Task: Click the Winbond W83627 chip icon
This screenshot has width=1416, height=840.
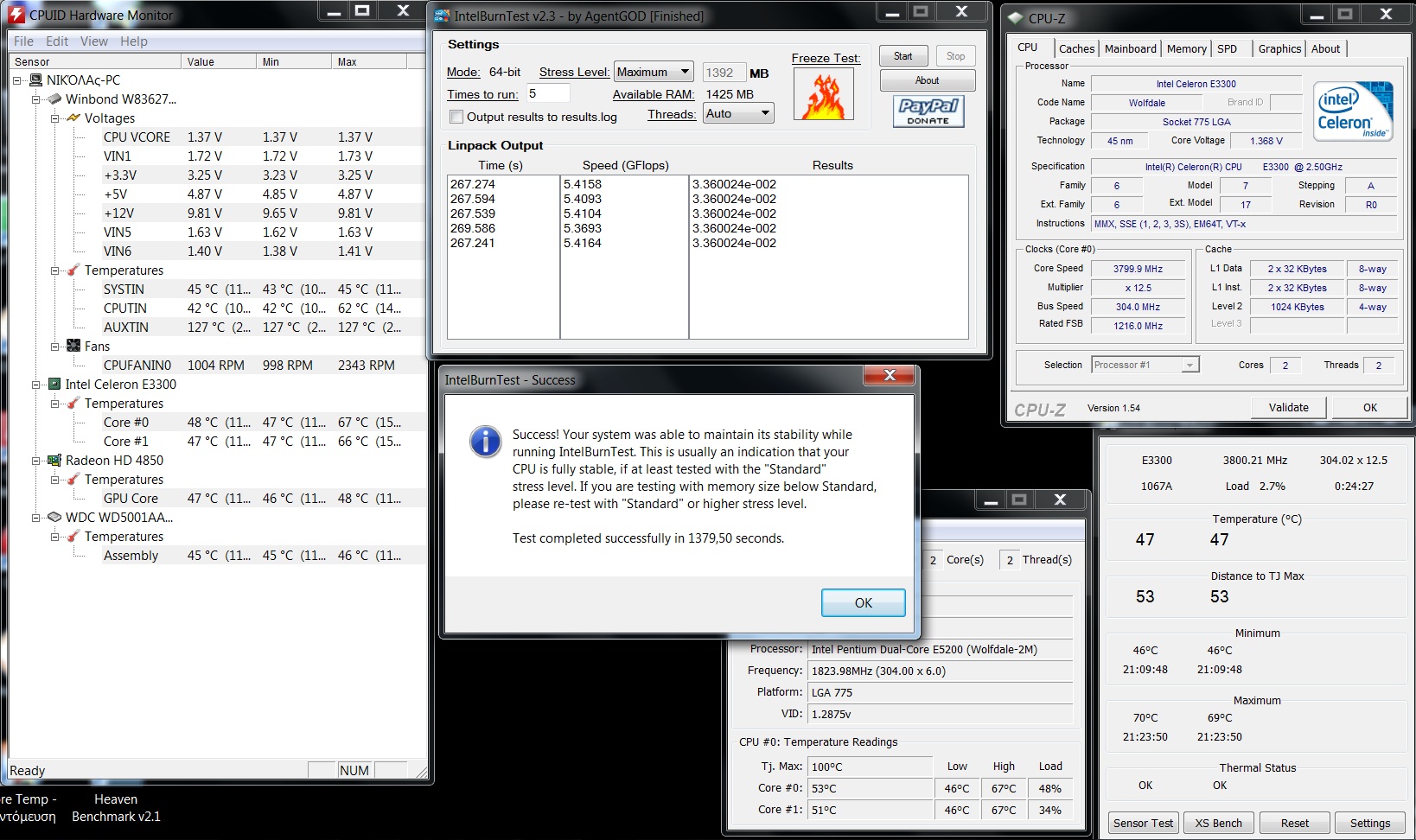Action: [54, 99]
